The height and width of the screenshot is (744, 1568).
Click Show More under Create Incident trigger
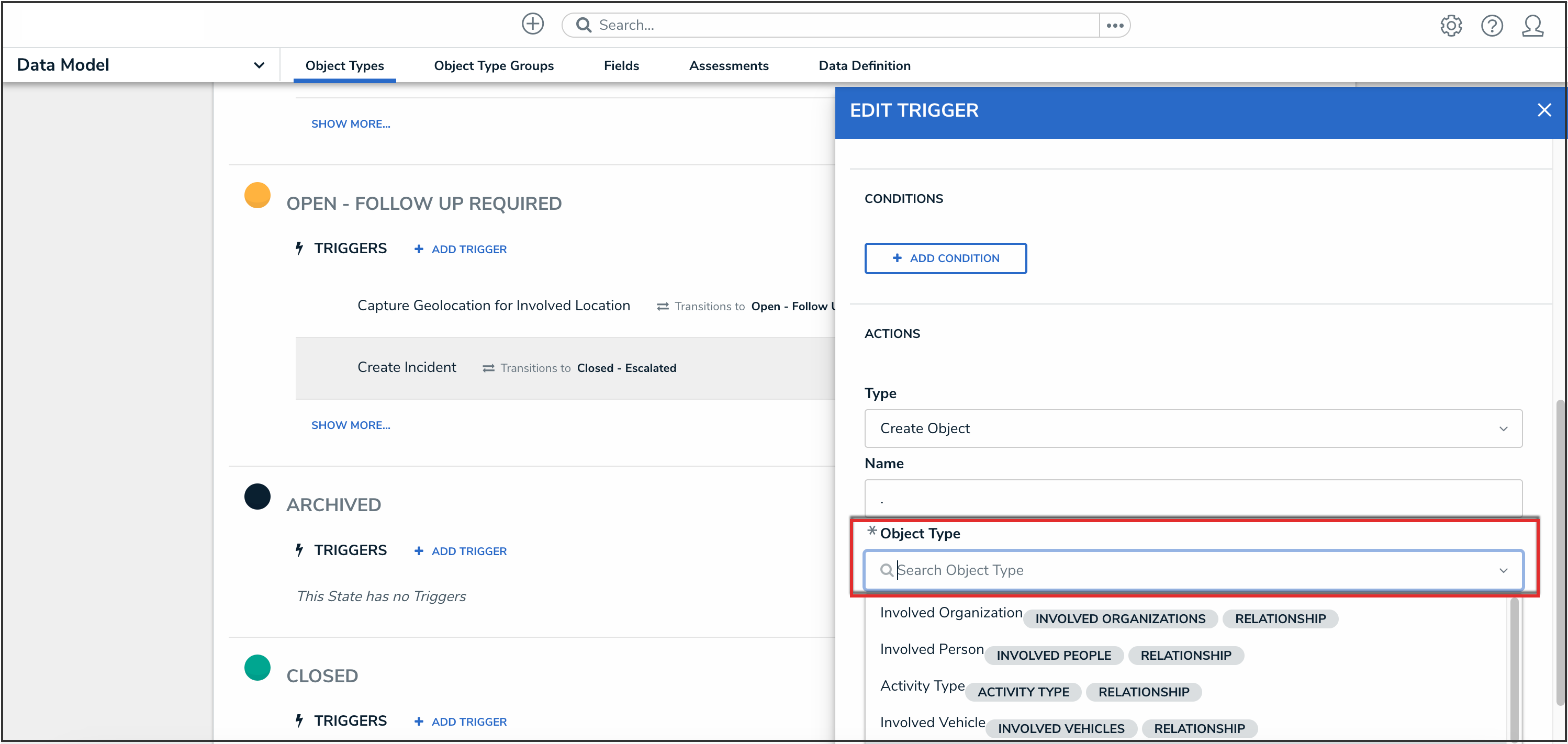click(351, 425)
